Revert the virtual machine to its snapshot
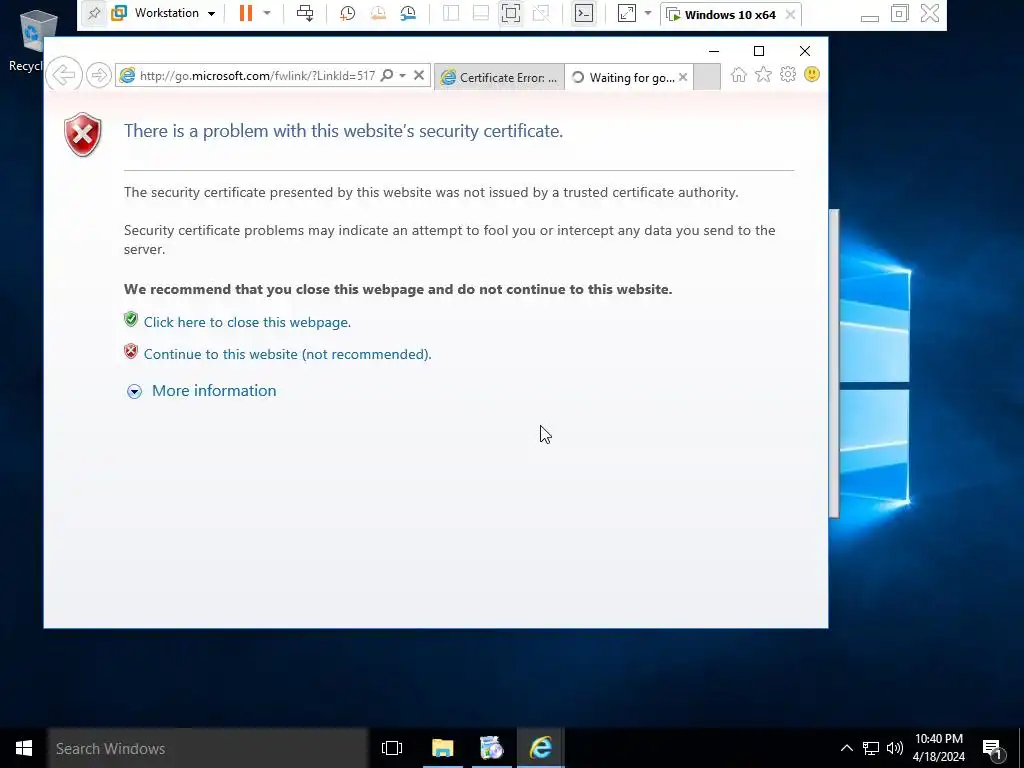 pyautogui.click(x=377, y=14)
